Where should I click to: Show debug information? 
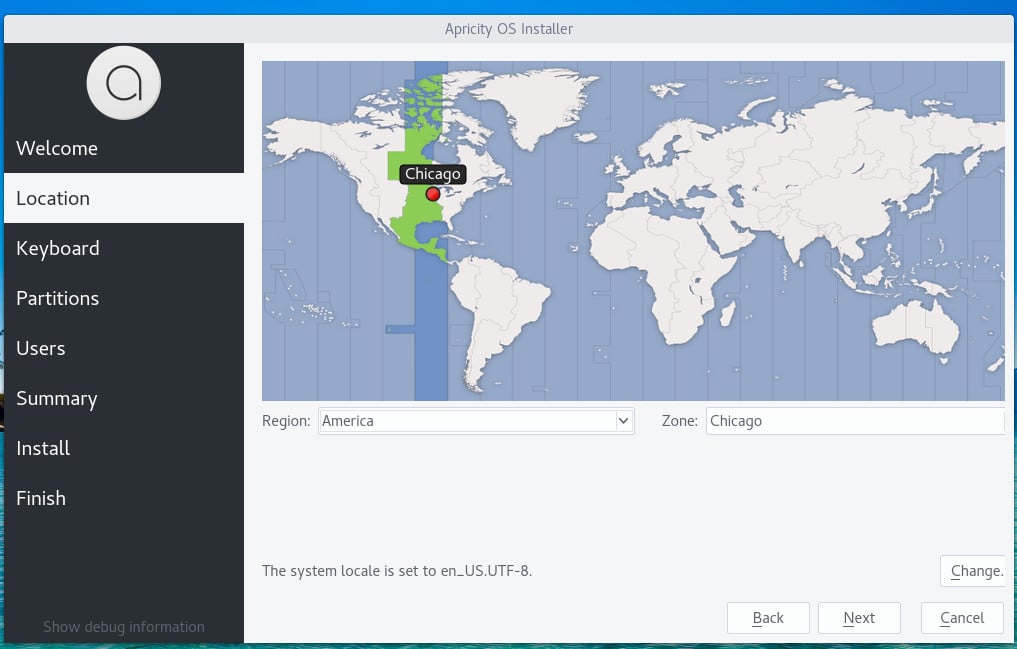(123, 626)
